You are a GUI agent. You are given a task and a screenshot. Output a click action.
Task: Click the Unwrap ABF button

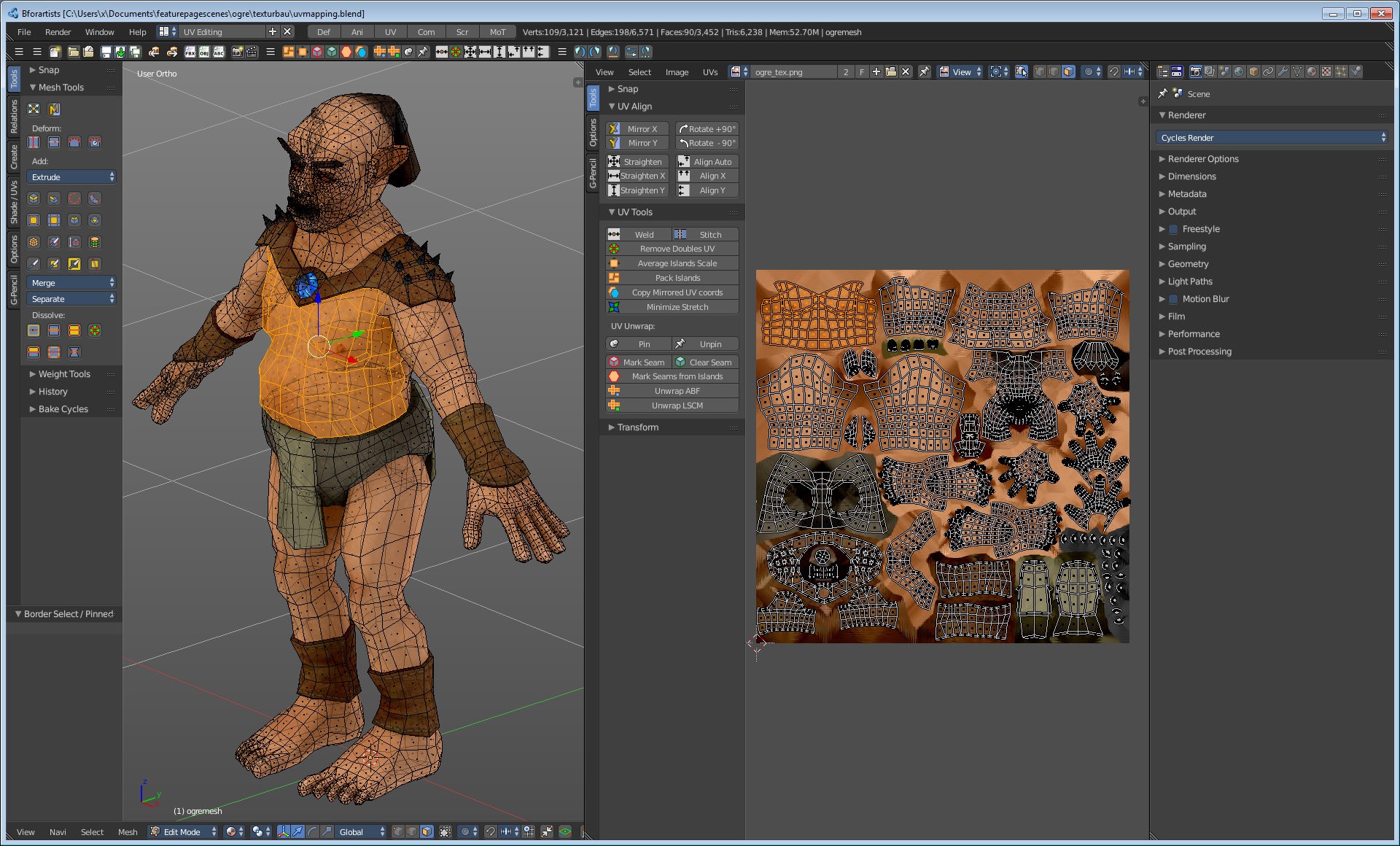coord(676,391)
